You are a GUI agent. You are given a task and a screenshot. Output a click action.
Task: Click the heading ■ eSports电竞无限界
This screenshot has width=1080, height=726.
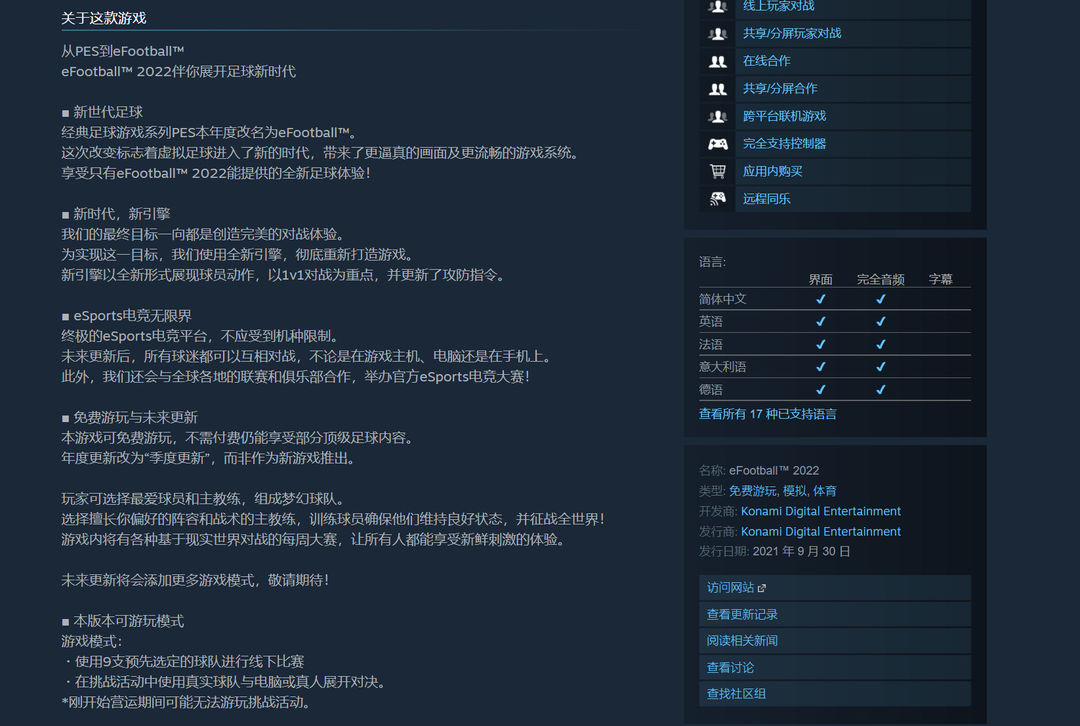pos(126,315)
